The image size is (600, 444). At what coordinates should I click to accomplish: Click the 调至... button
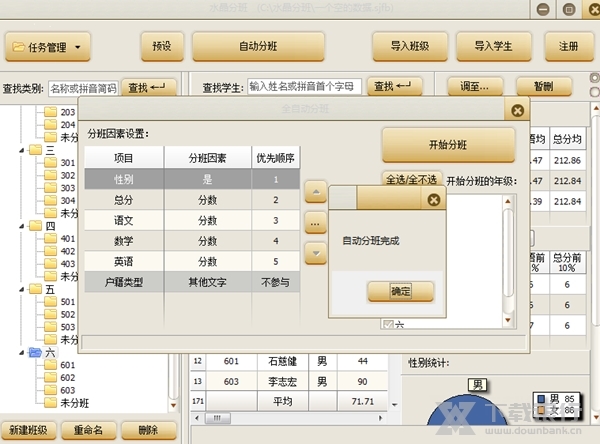pyautogui.click(x=475, y=87)
